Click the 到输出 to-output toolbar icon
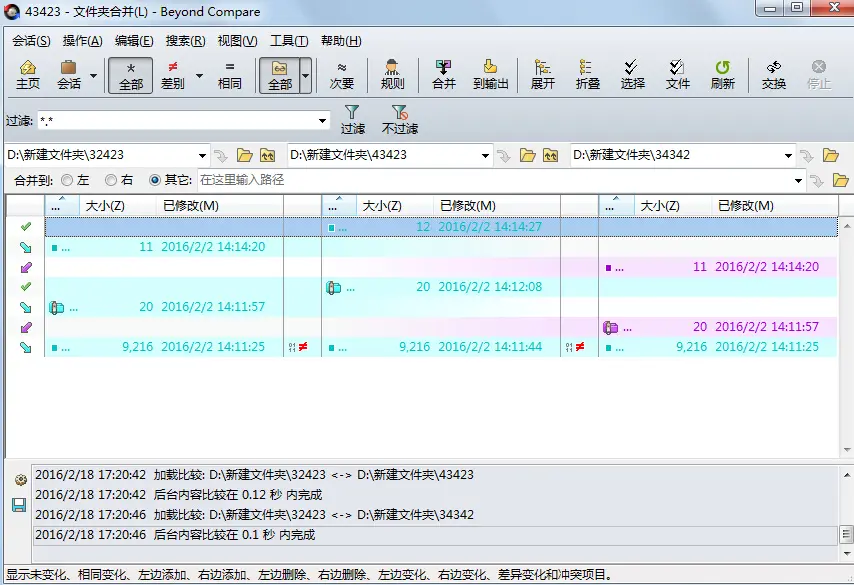The image size is (854, 585). coord(491,75)
